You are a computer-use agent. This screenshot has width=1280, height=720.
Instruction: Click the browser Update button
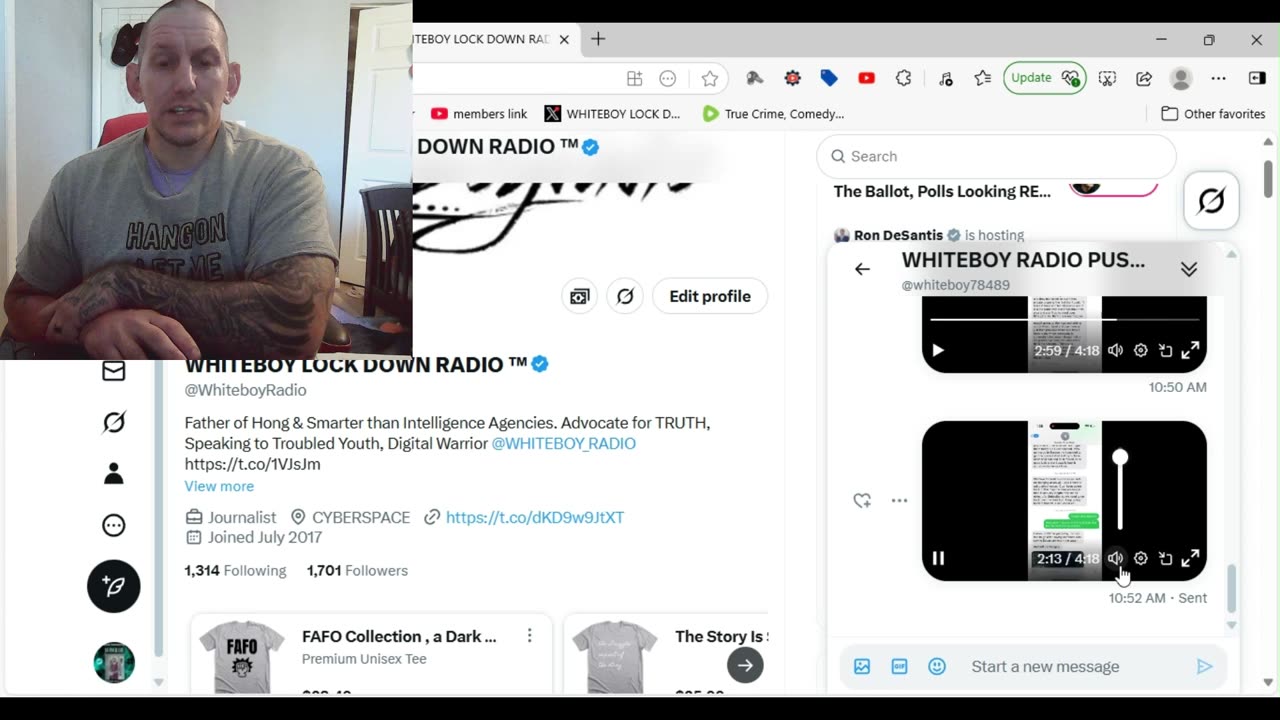(x=1044, y=78)
